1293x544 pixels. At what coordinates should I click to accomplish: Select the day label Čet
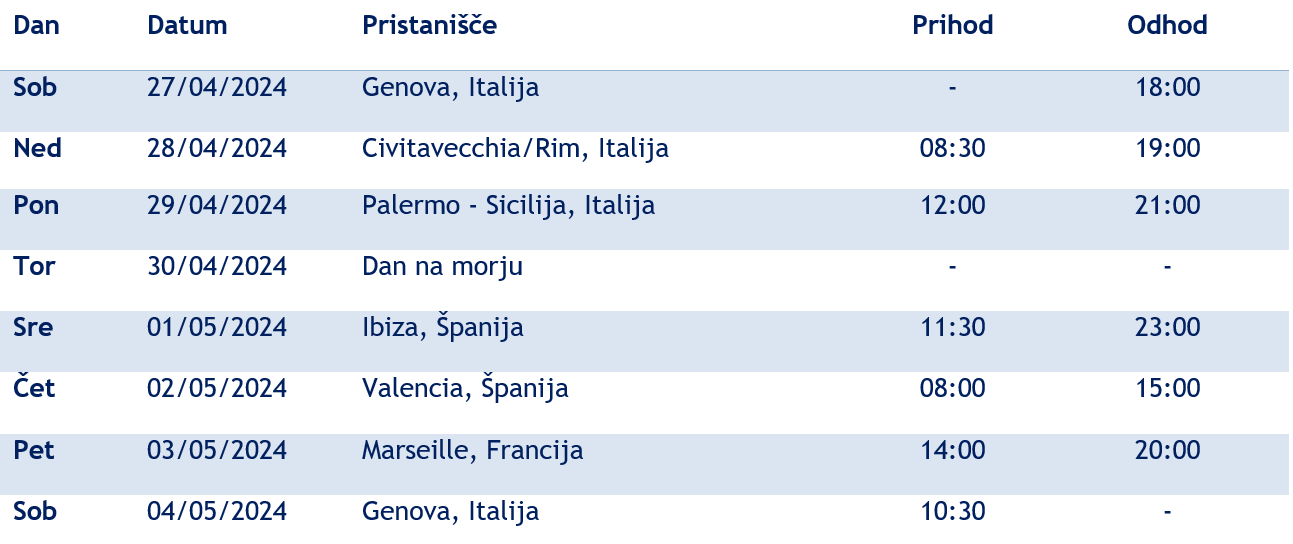(34, 388)
